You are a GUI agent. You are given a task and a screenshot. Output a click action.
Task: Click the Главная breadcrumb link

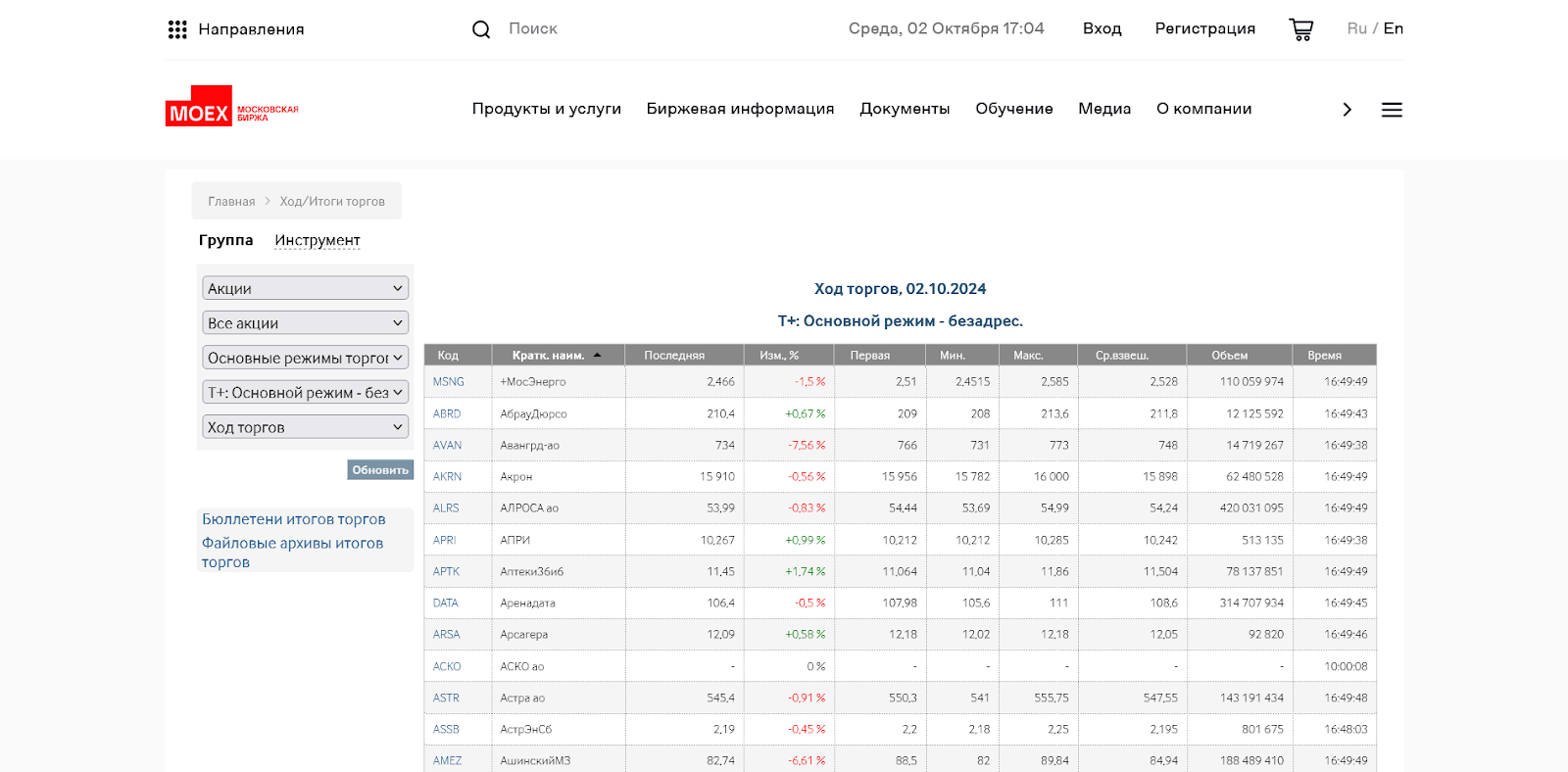(231, 201)
